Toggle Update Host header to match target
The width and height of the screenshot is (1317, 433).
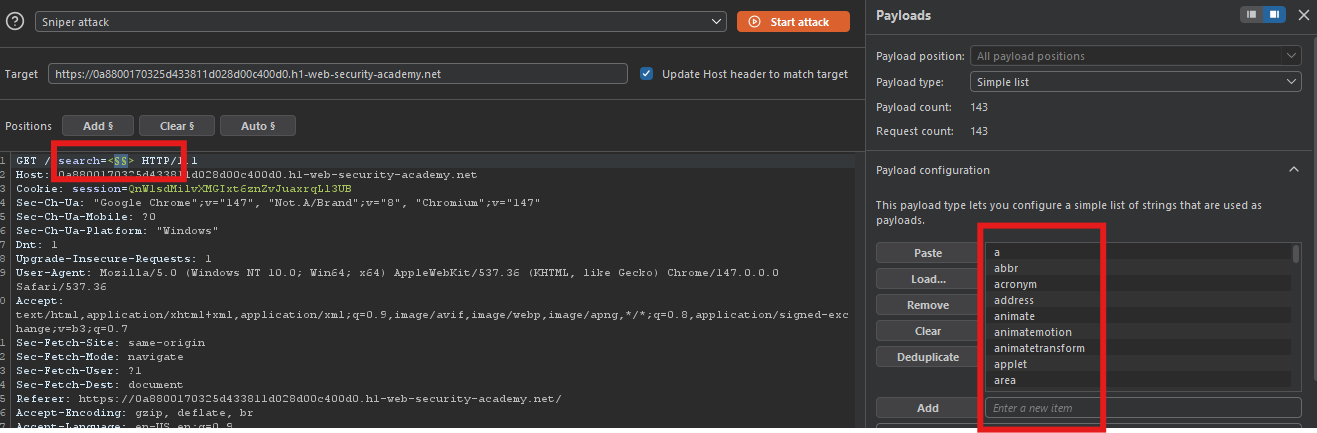[646, 74]
